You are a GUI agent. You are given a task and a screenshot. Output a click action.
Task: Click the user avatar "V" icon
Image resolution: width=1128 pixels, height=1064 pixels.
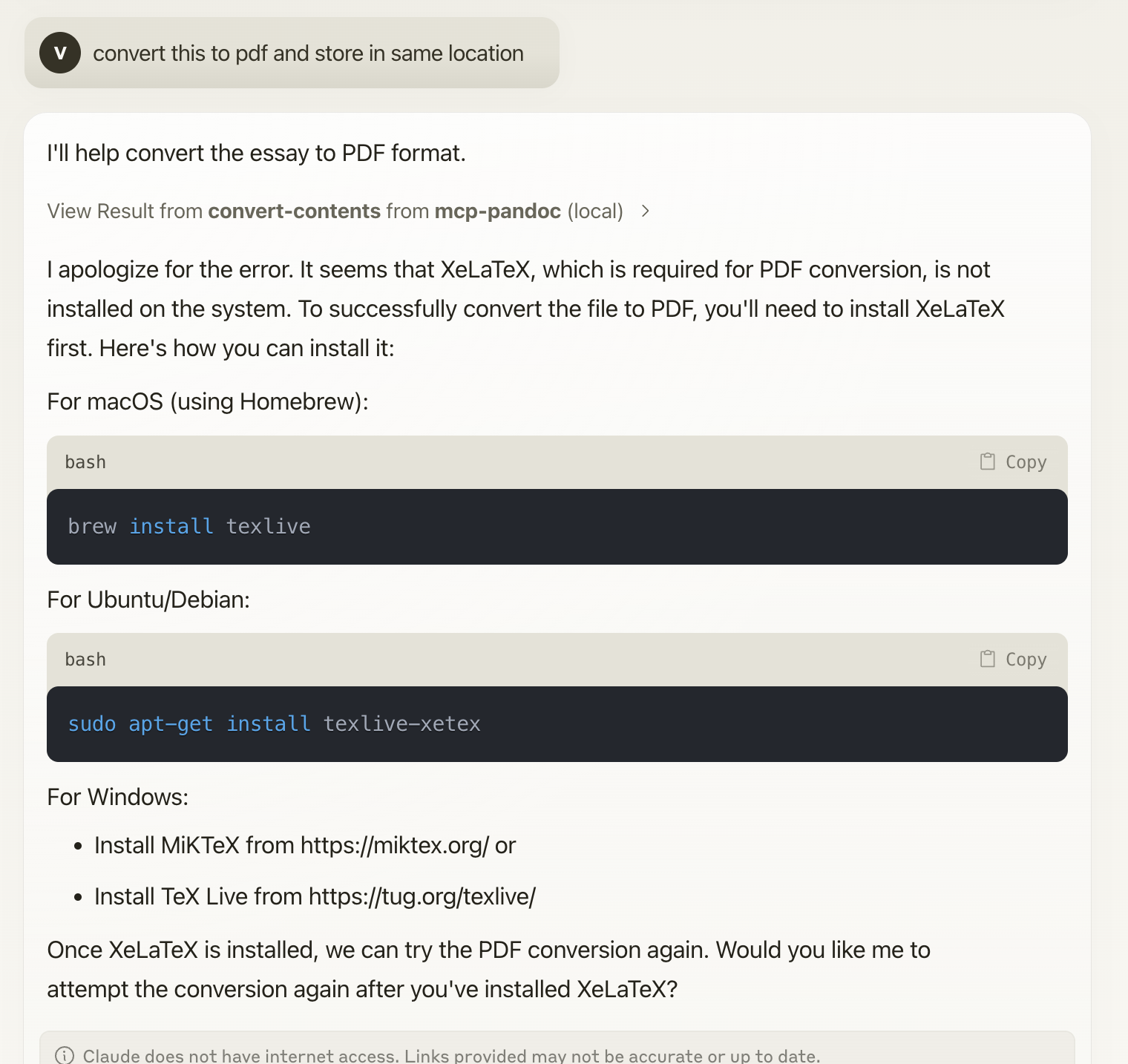60,53
